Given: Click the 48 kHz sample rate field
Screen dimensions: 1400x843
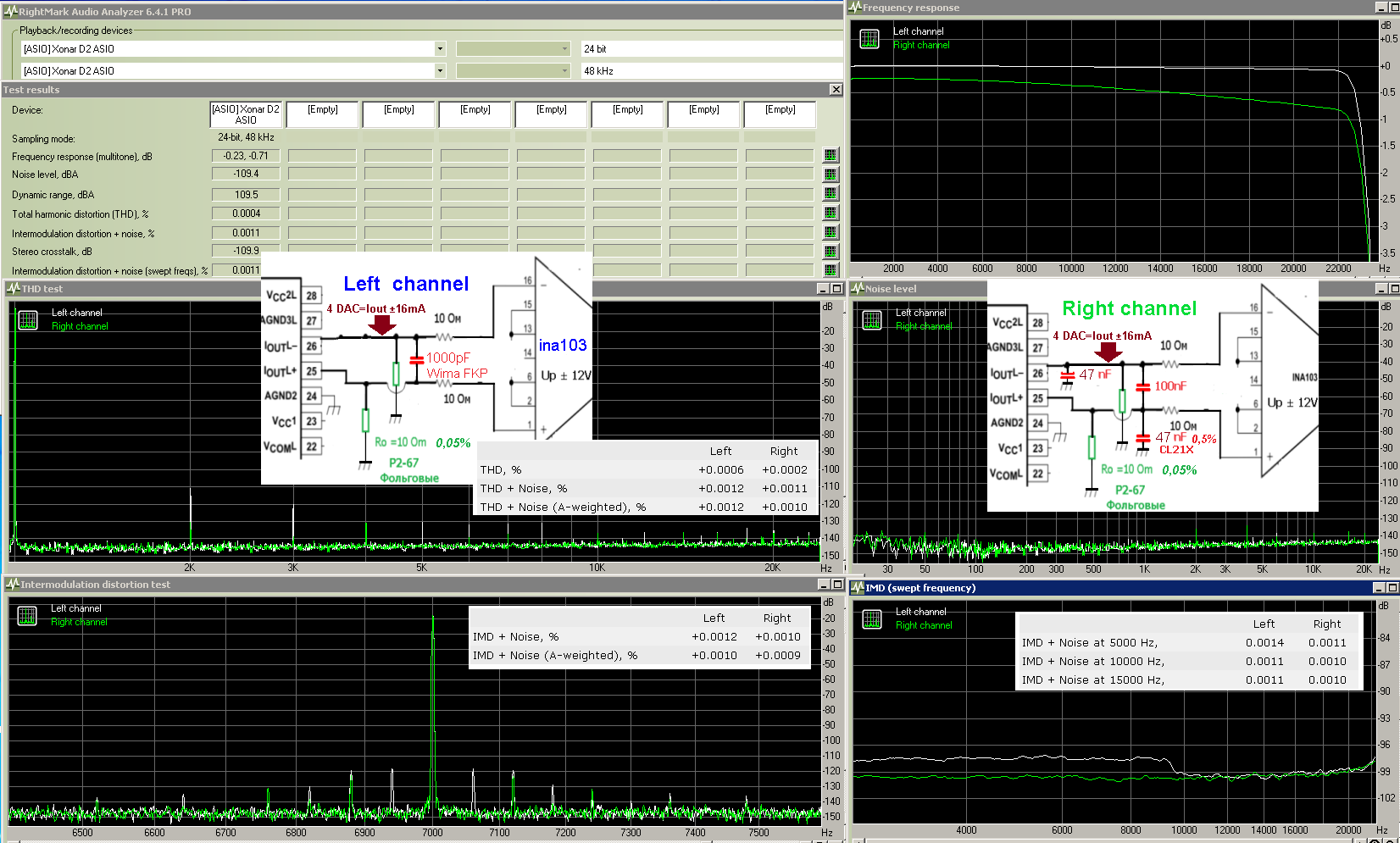Looking at the screenshot, I should coord(712,71).
